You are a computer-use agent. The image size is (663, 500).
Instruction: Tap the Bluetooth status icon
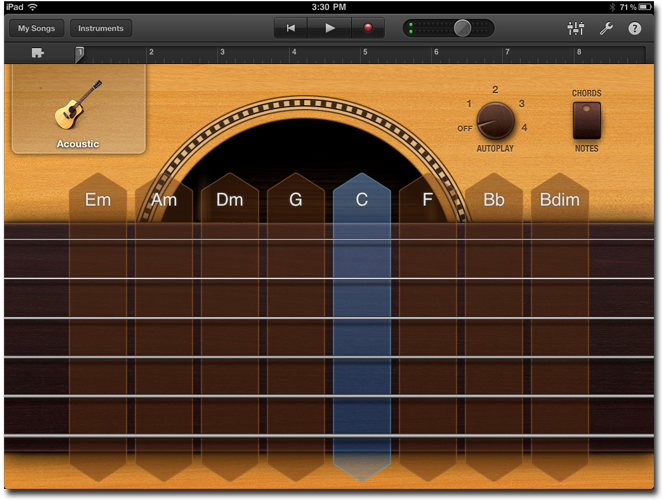click(x=612, y=7)
